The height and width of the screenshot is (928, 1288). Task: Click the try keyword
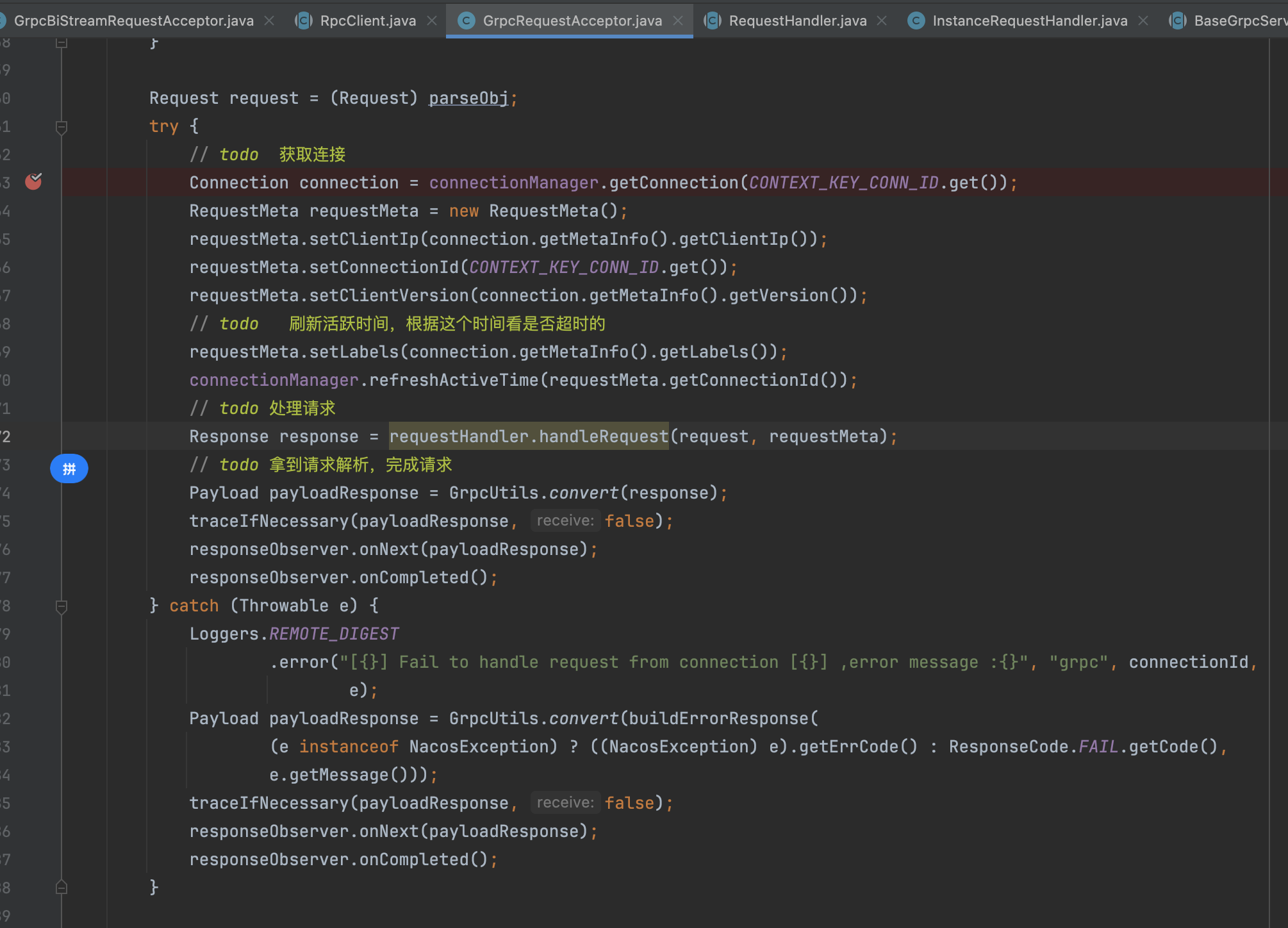[164, 126]
